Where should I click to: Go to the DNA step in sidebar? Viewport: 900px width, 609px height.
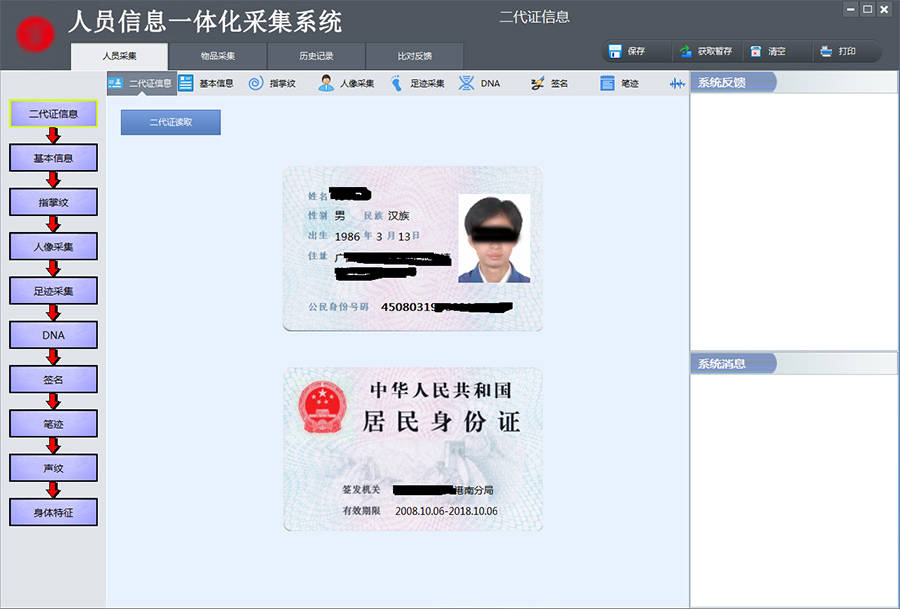(53, 335)
